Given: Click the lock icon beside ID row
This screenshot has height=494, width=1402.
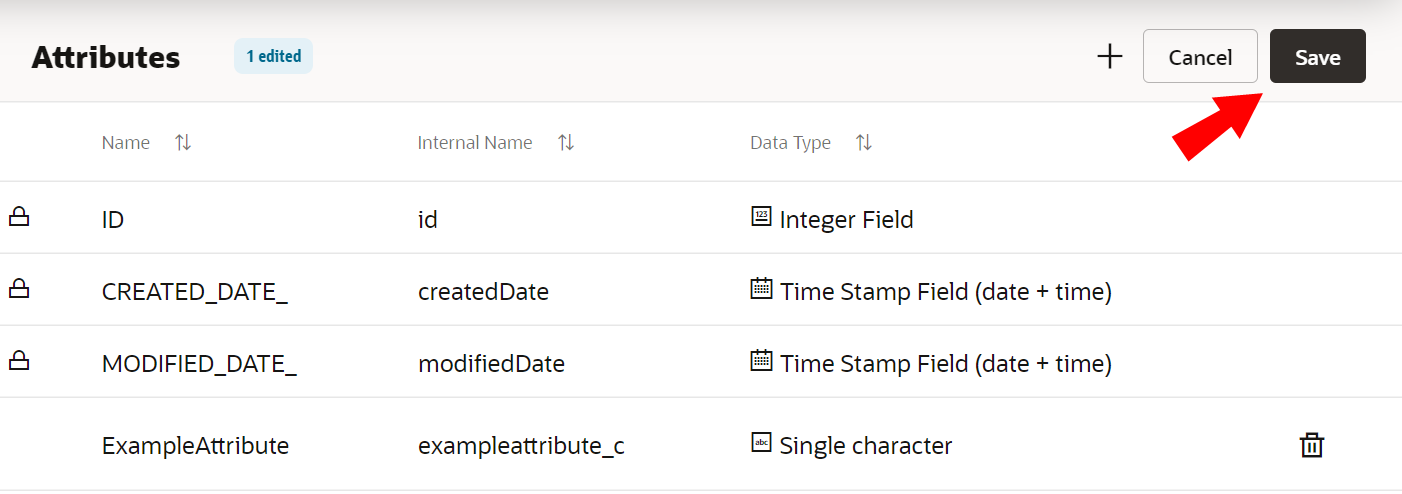Looking at the screenshot, I should (x=19, y=217).
